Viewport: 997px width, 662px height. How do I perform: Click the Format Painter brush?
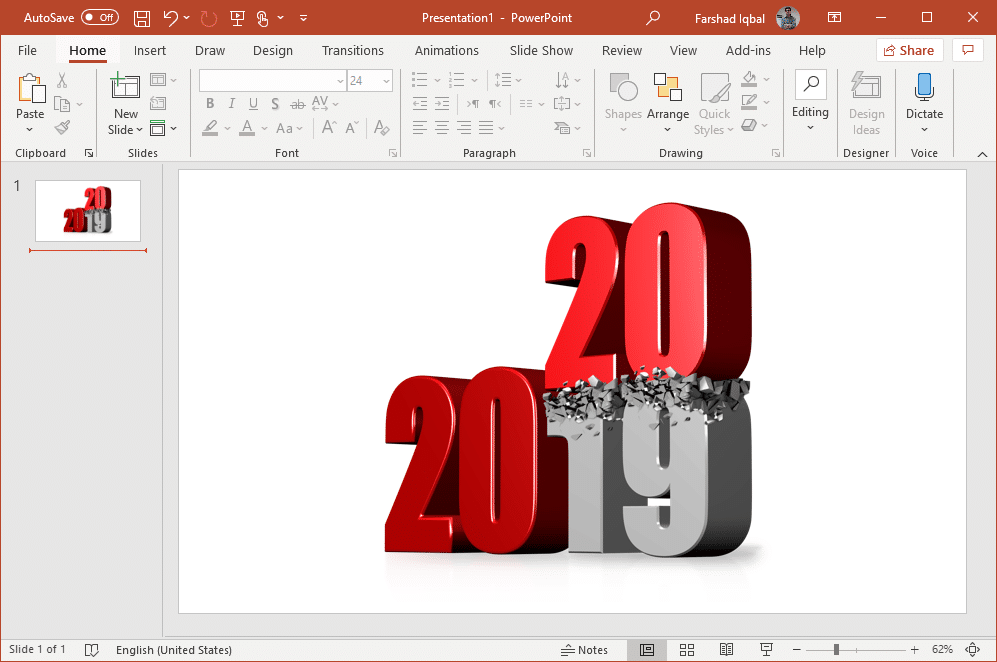click(62, 128)
